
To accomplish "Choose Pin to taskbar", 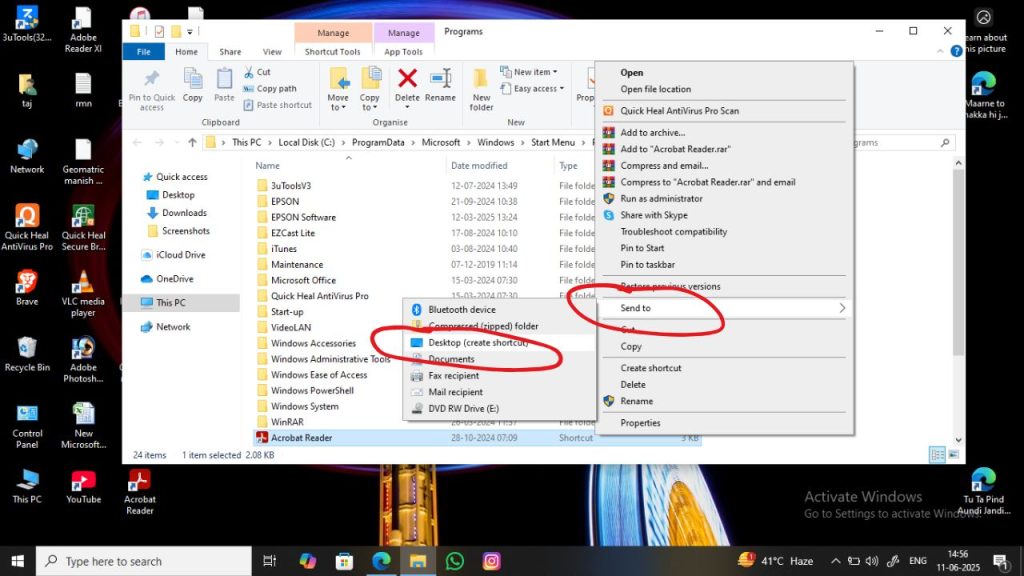I will pos(647,264).
